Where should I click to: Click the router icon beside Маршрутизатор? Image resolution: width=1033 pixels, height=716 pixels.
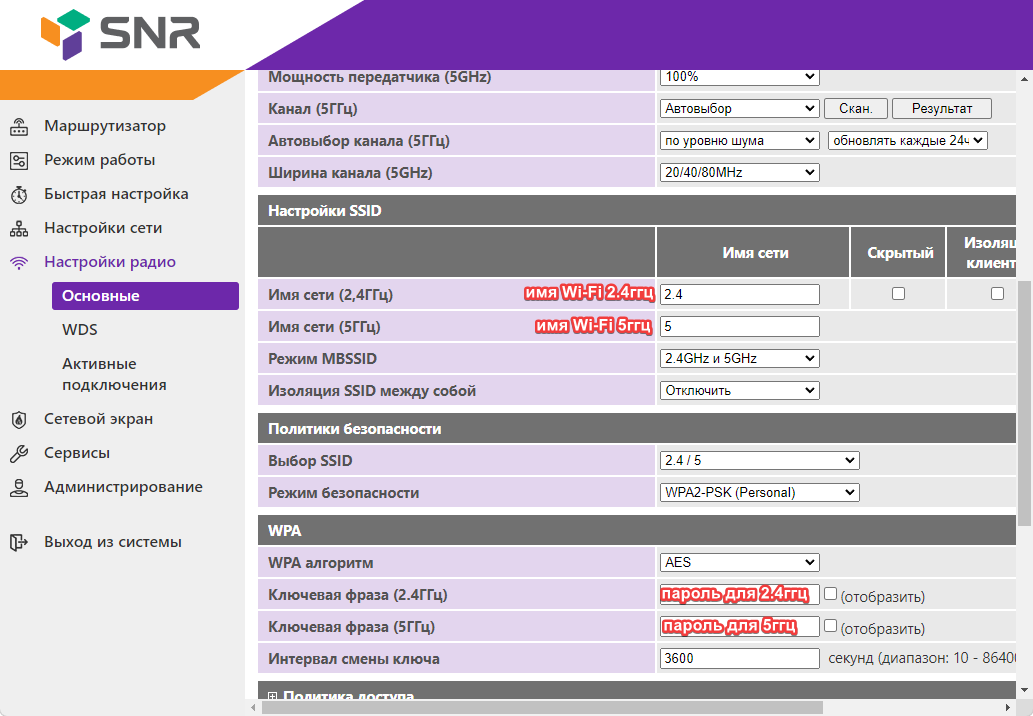19,126
